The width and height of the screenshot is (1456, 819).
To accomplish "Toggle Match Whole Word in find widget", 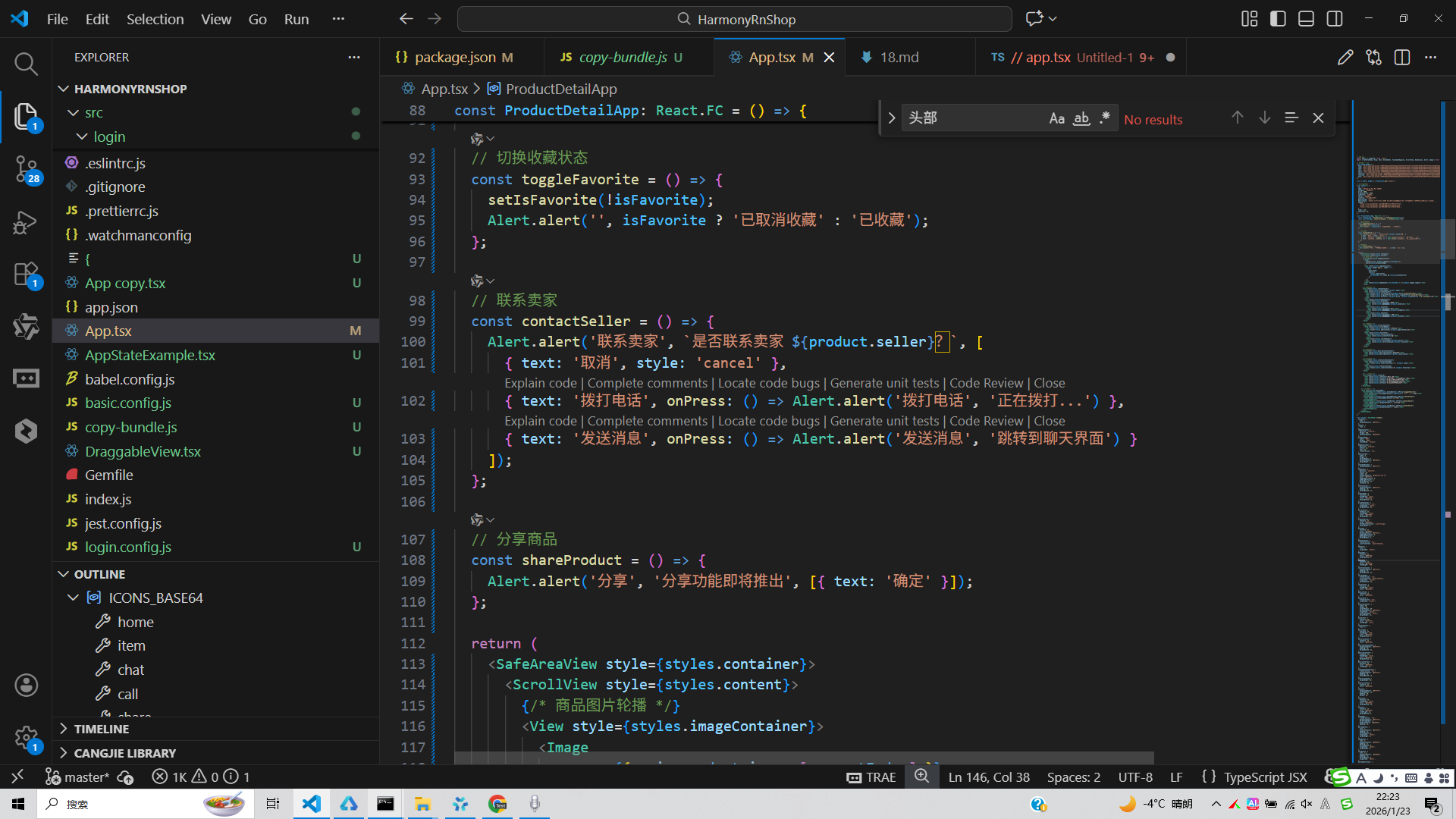I will (1081, 118).
